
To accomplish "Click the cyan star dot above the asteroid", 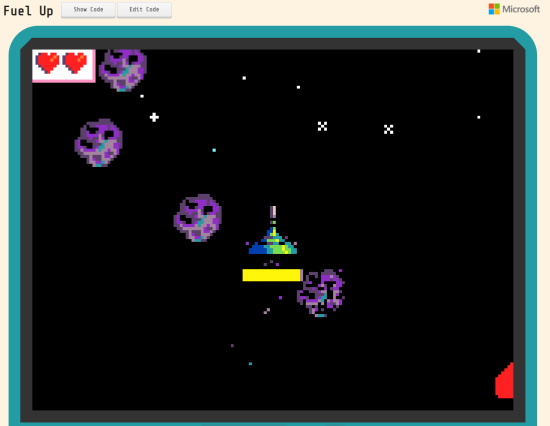I will 214,150.
